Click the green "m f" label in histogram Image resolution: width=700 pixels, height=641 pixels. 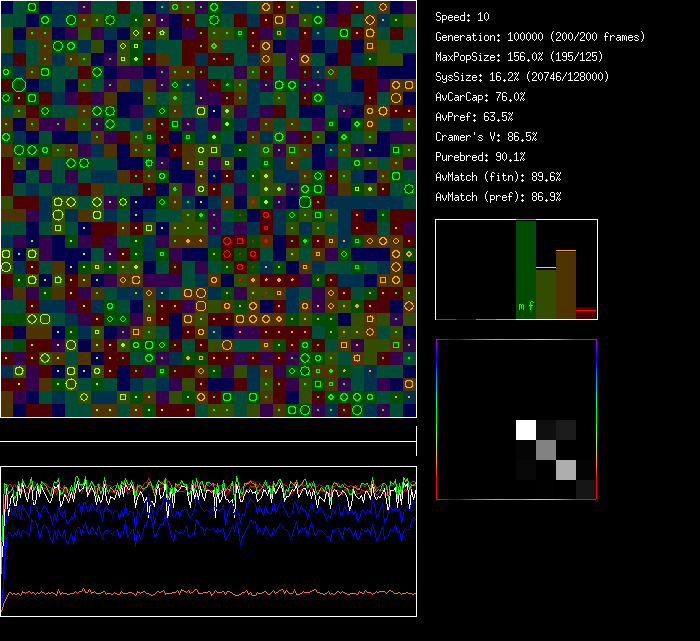pyautogui.click(x=525, y=305)
